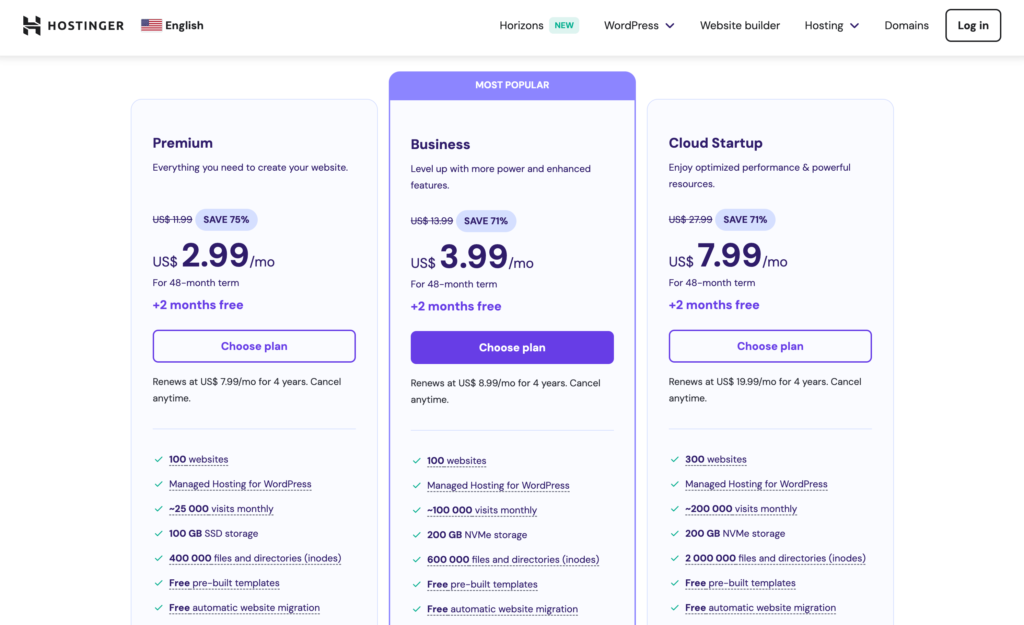Click Cloud Startup's Free pre-built templates

[740, 583]
